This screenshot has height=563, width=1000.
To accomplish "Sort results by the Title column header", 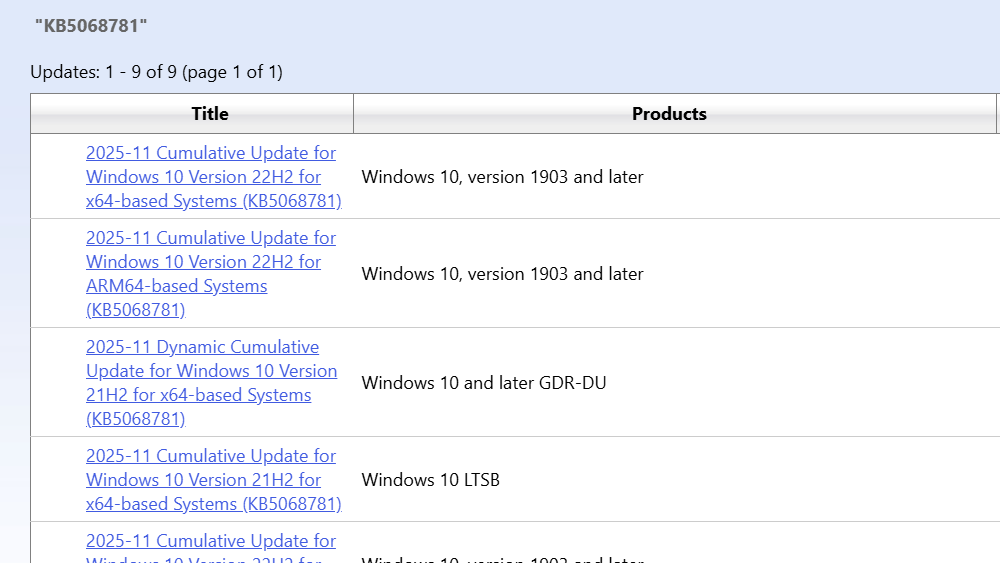I will 210,114.
